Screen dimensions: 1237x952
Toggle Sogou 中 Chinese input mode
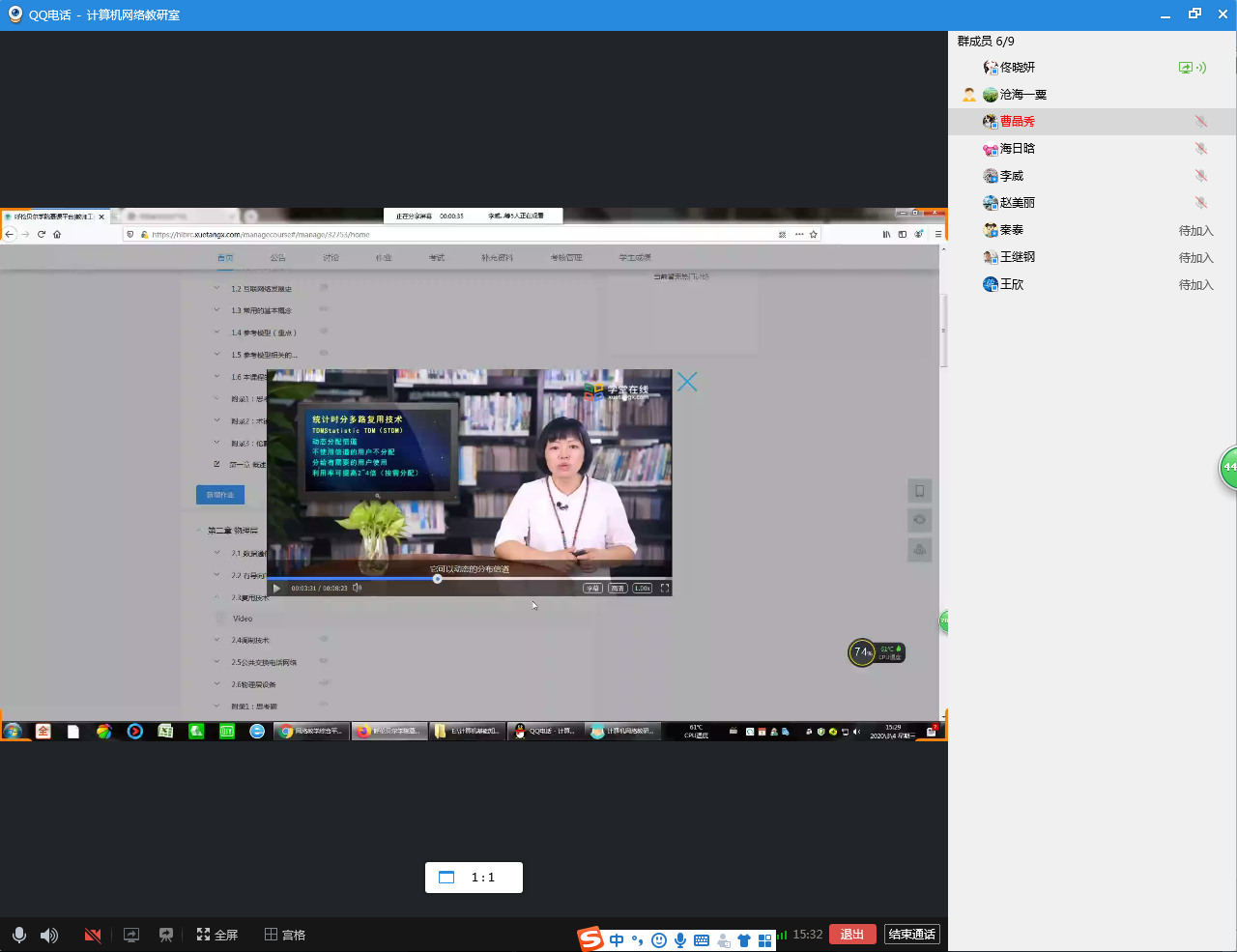617,940
